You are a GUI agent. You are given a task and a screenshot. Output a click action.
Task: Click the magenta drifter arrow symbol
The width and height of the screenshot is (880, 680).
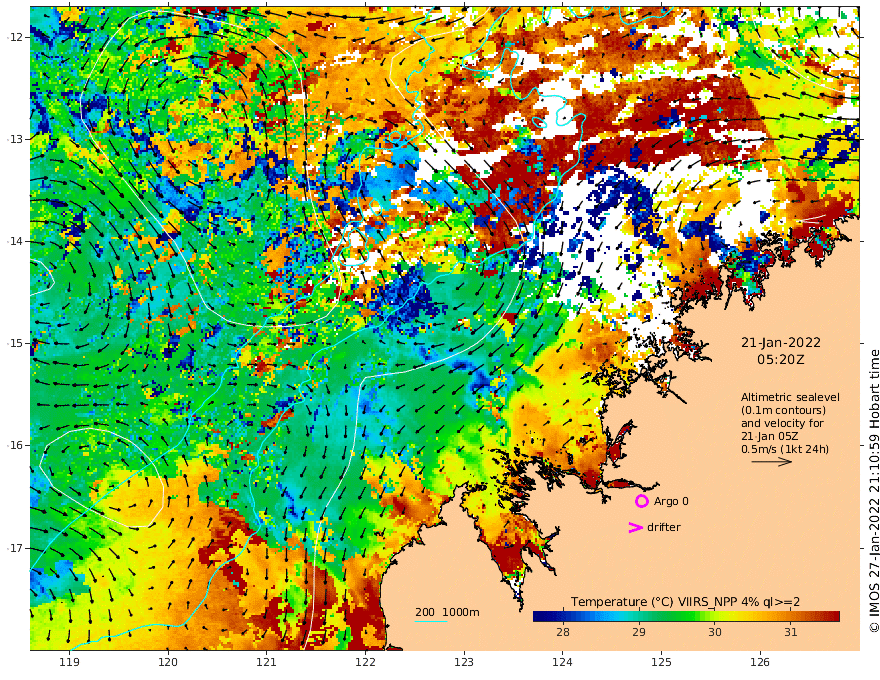click(635, 527)
